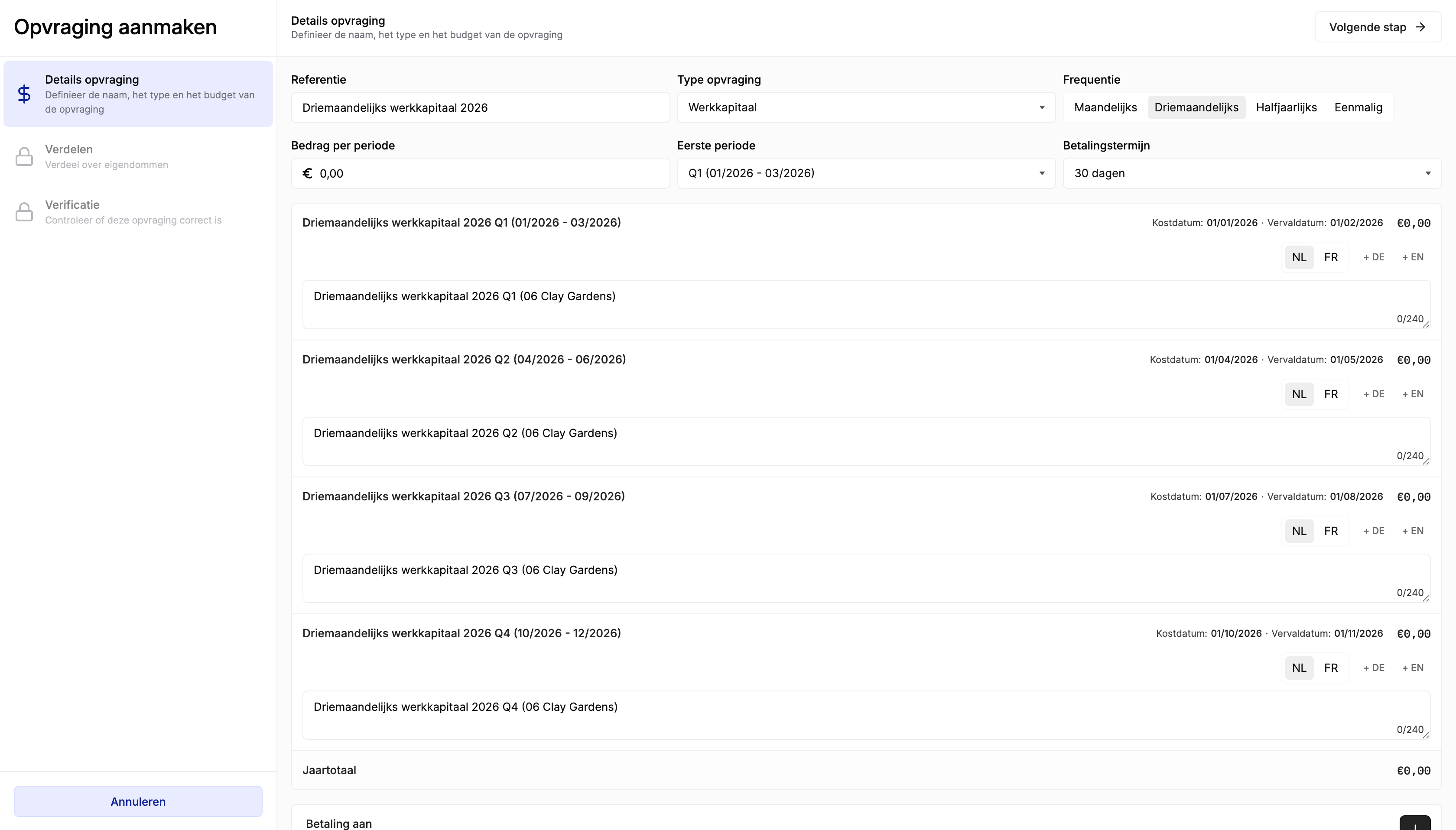Select Maandelijks frequency

(x=1105, y=108)
